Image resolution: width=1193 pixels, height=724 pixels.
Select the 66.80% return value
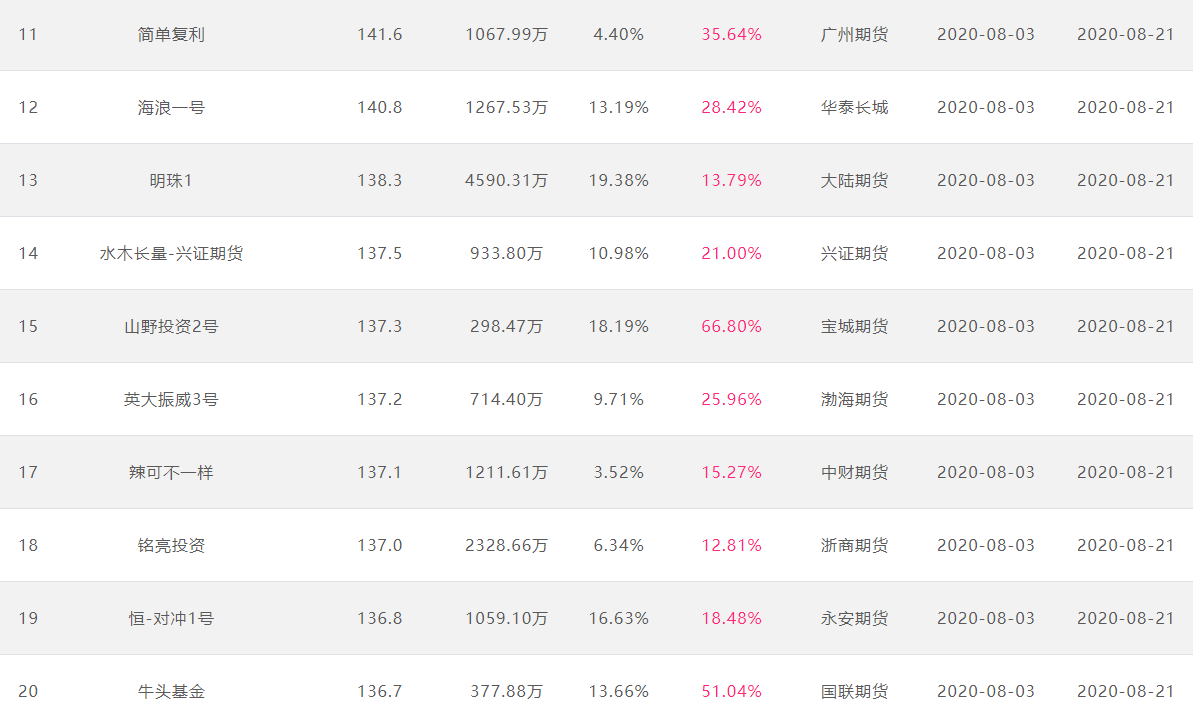[731, 326]
